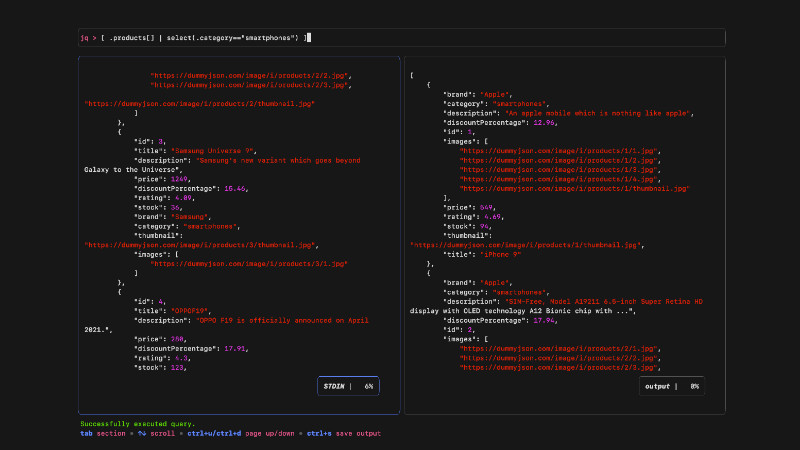Click "brand": "Samsung" line in STDIN
800x450 pixels.
[x=172, y=217]
